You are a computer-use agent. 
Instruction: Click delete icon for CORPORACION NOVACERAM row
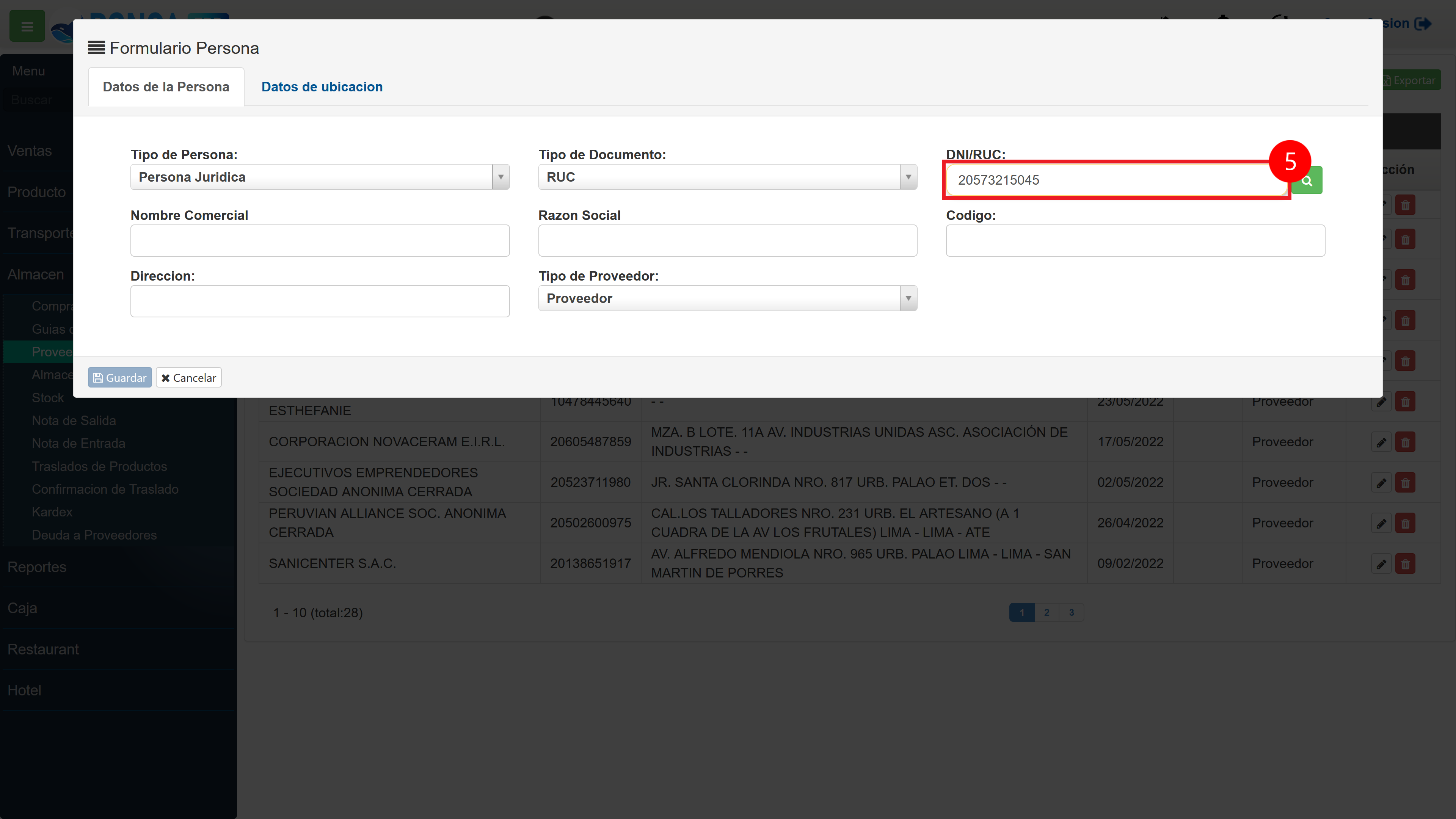[x=1405, y=442]
